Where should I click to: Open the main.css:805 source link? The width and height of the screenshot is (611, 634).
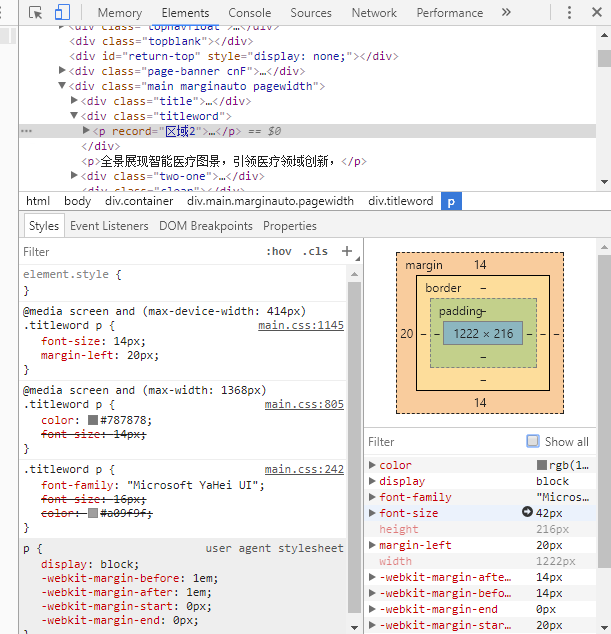pyautogui.click(x=304, y=404)
